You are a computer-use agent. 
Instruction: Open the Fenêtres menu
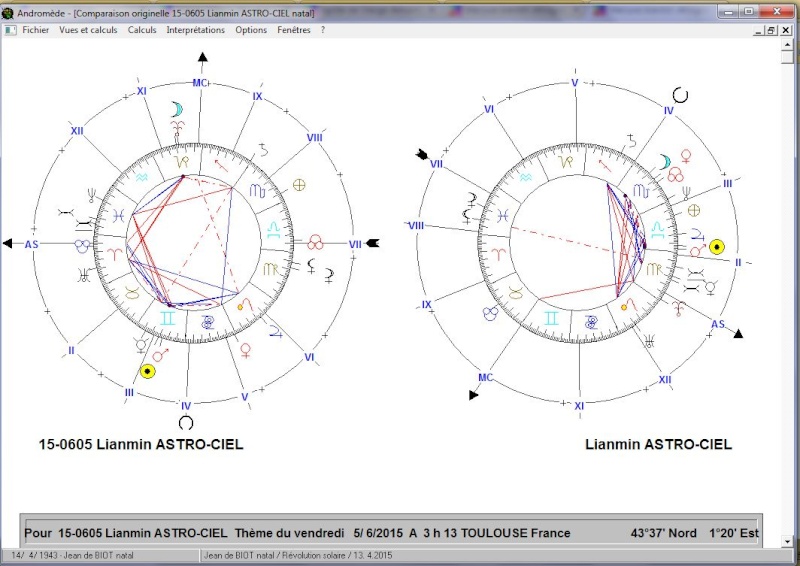point(294,30)
